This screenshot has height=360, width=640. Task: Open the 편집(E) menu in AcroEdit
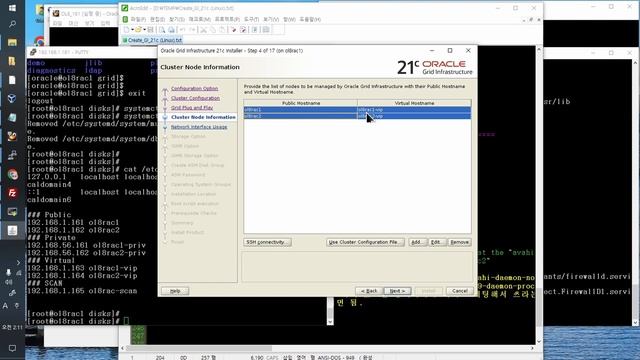click(x=157, y=19)
